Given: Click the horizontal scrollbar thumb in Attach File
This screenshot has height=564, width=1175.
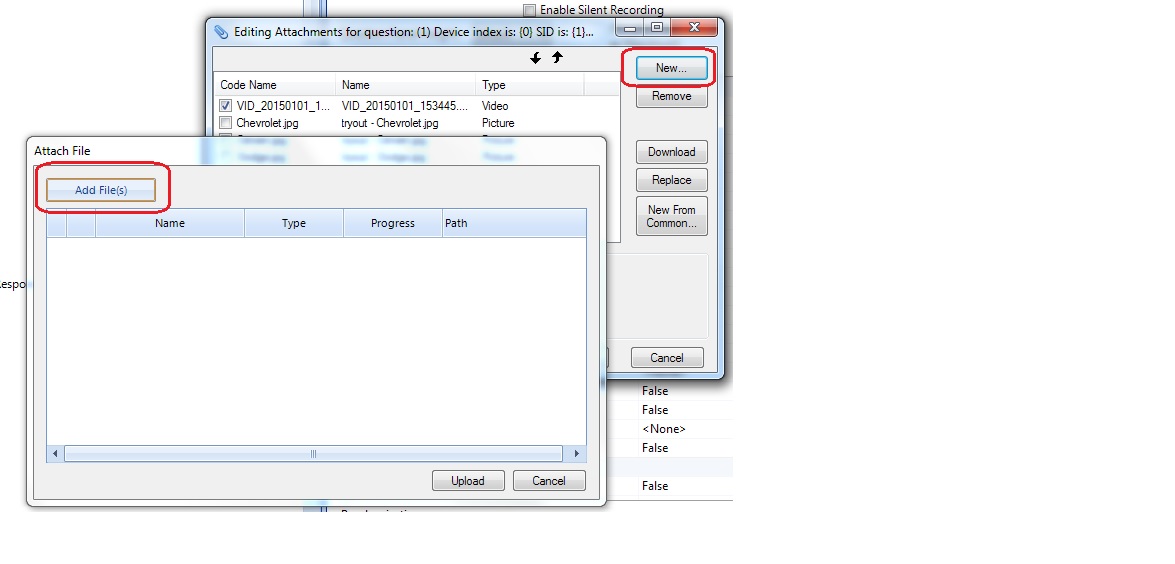Looking at the screenshot, I should (x=313, y=454).
